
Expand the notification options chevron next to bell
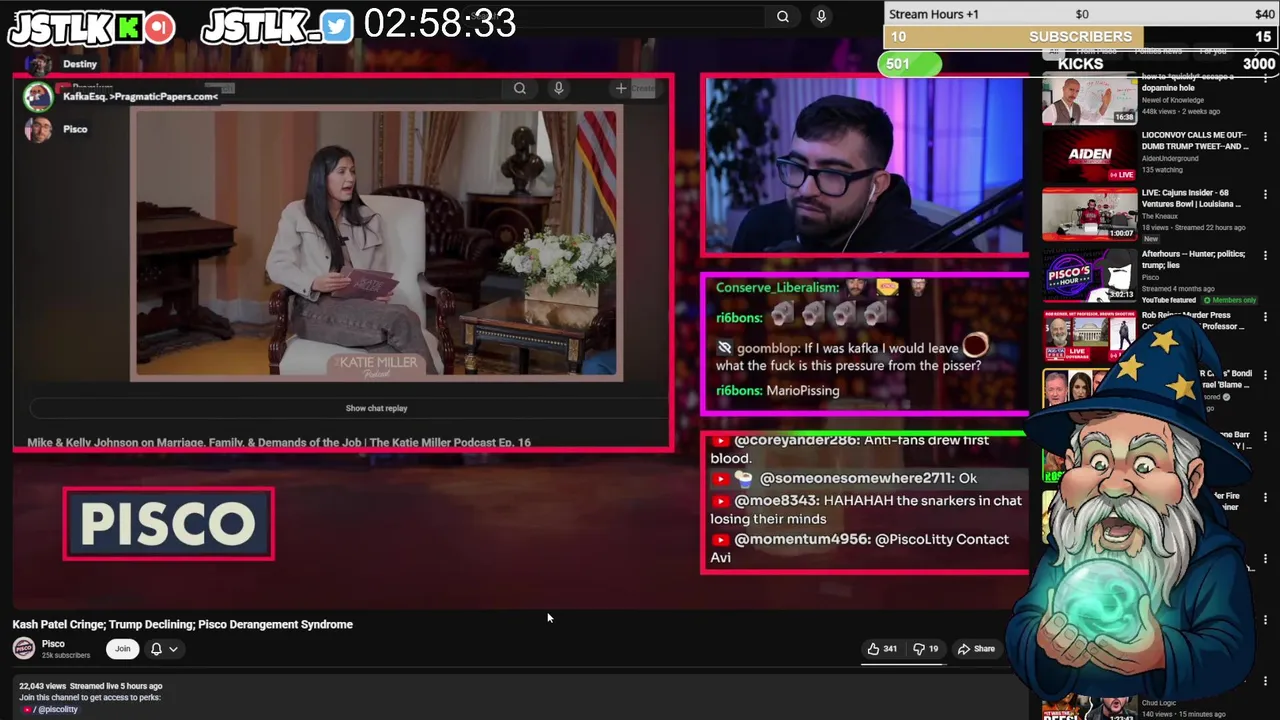173,649
